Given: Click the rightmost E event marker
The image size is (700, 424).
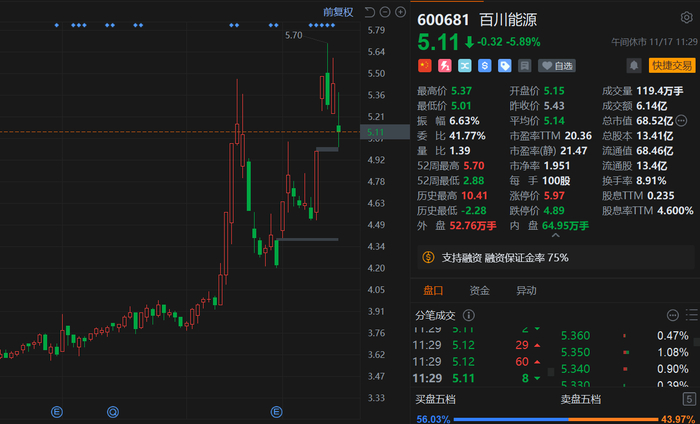Looking at the screenshot, I should tap(276, 412).
